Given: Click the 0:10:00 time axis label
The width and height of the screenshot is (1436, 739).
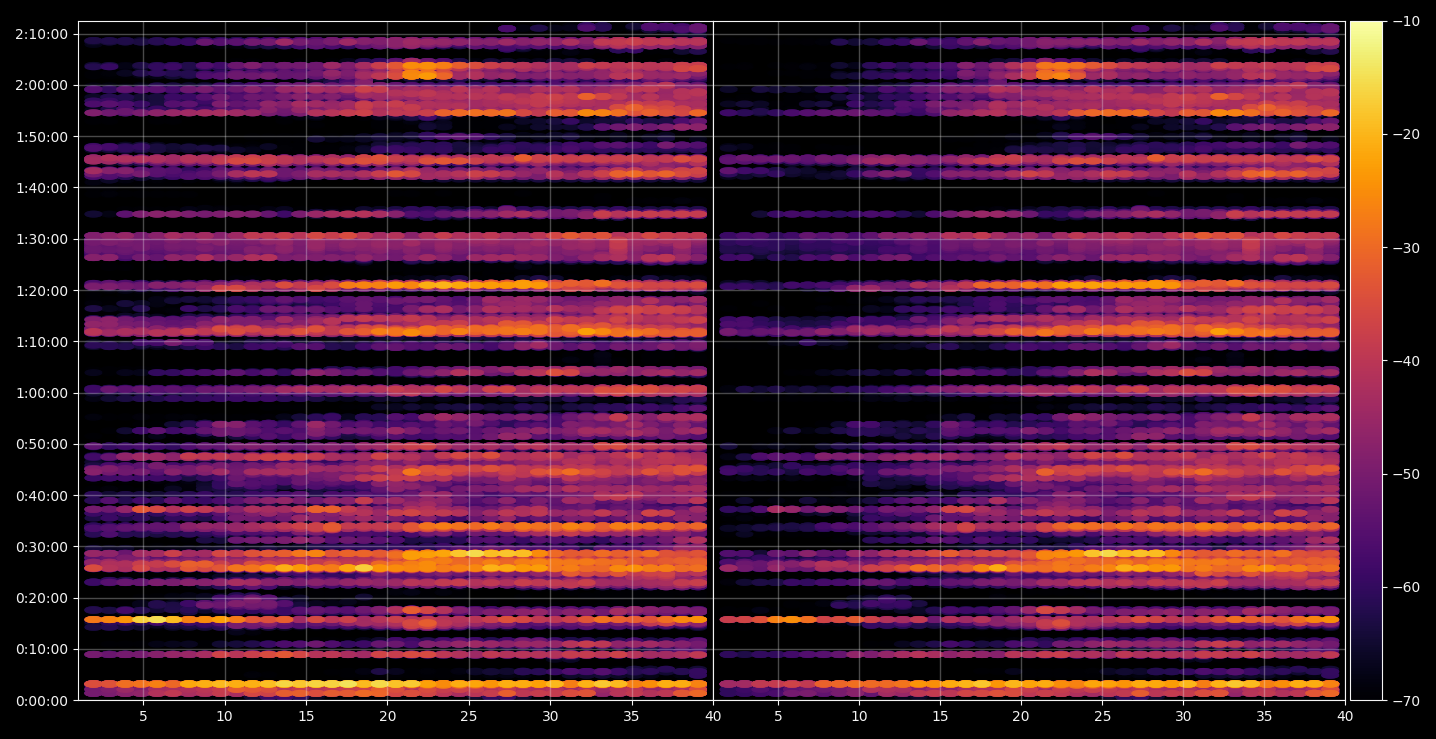Looking at the screenshot, I should (41, 649).
